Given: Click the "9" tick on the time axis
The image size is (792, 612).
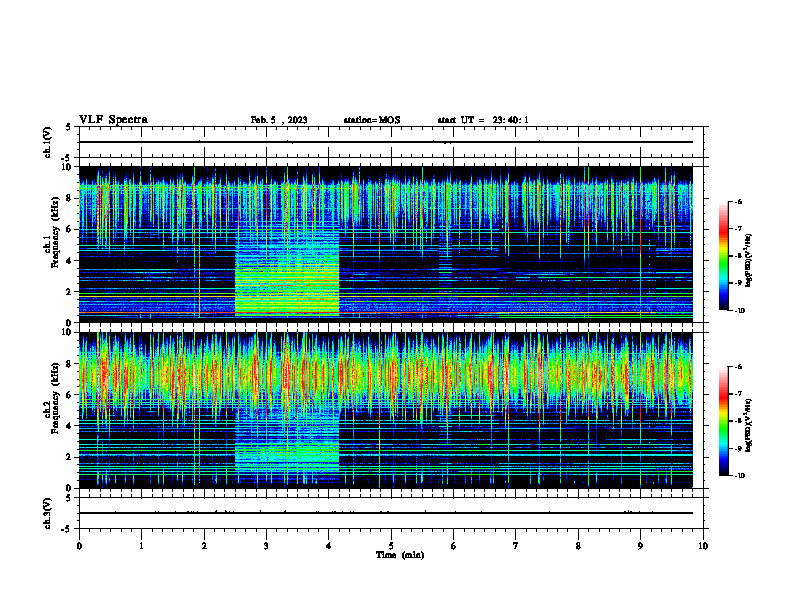Looking at the screenshot, I should (x=640, y=546).
